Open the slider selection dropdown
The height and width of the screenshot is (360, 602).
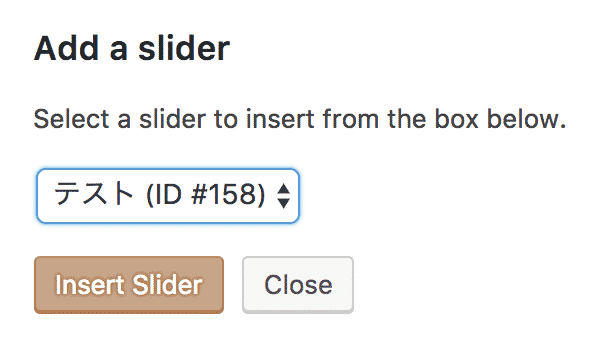(x=168, y=196)
